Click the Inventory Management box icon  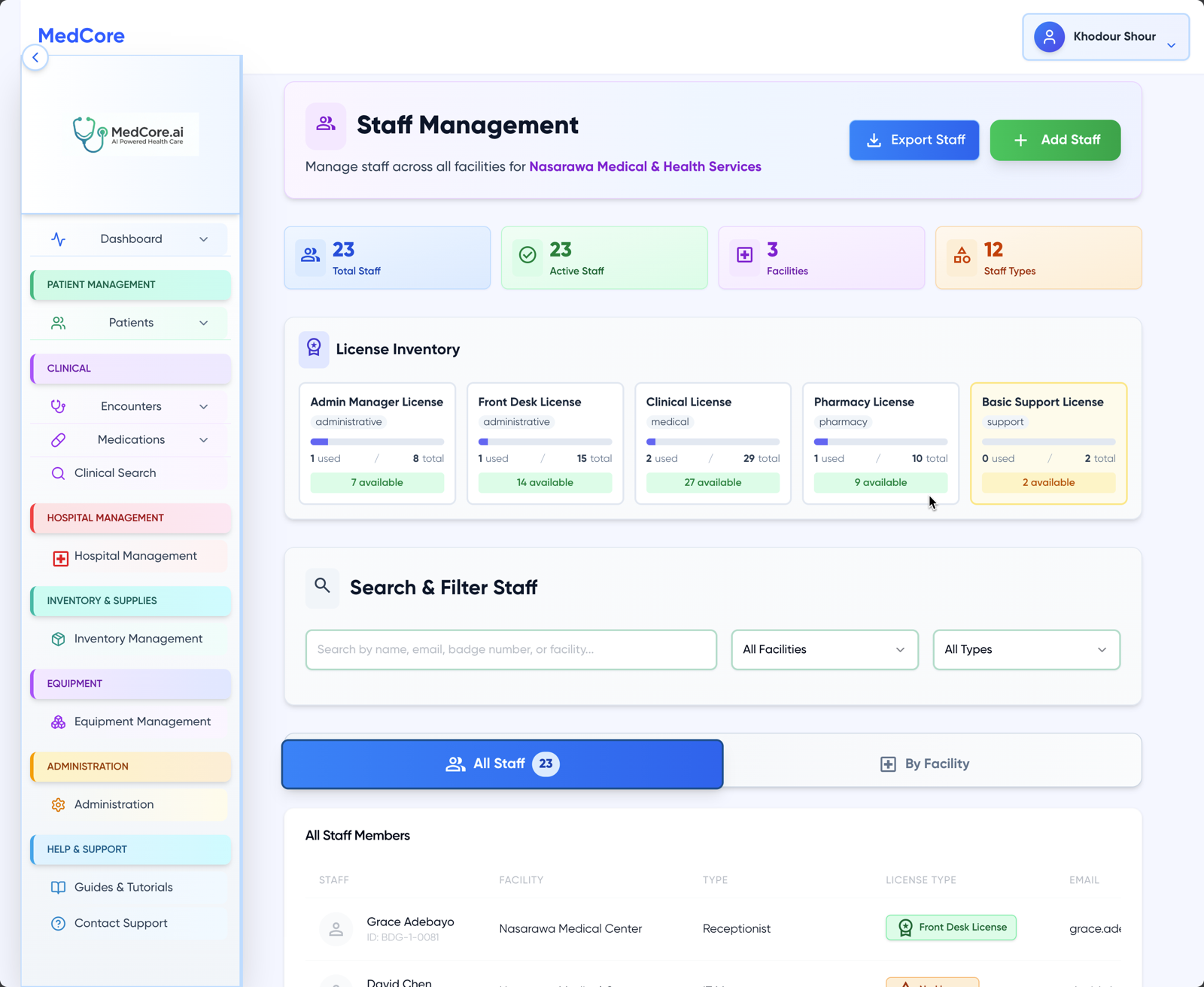(58, 639)
